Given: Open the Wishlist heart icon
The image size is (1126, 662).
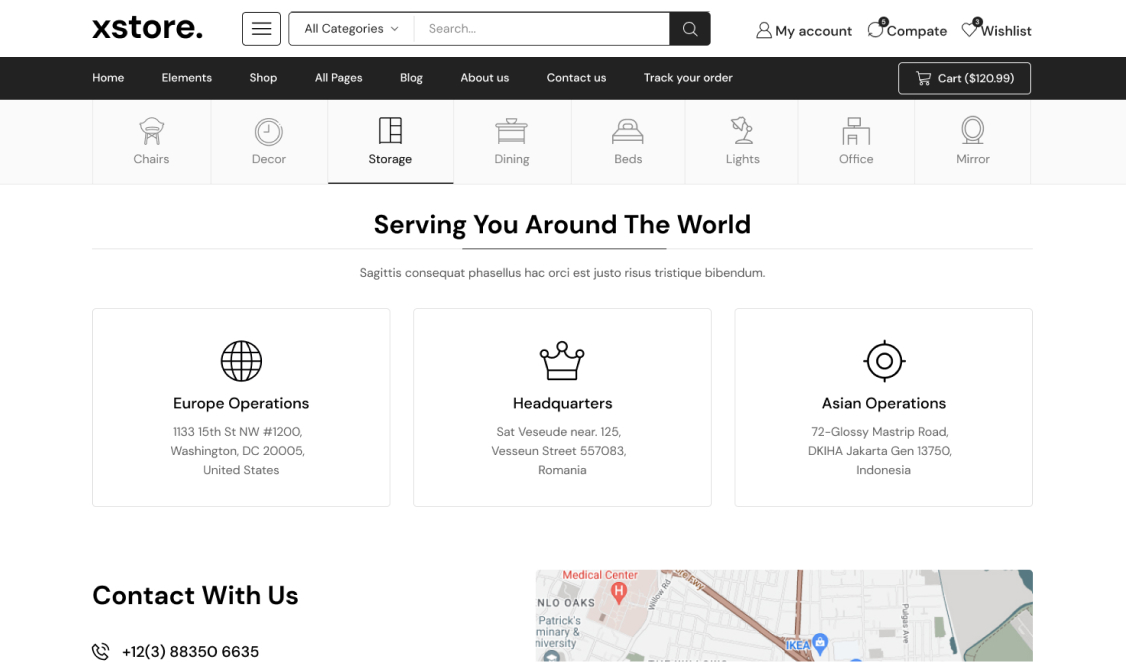Looking at the screenshot, I should pyautogui.click(x=969, y=30).
